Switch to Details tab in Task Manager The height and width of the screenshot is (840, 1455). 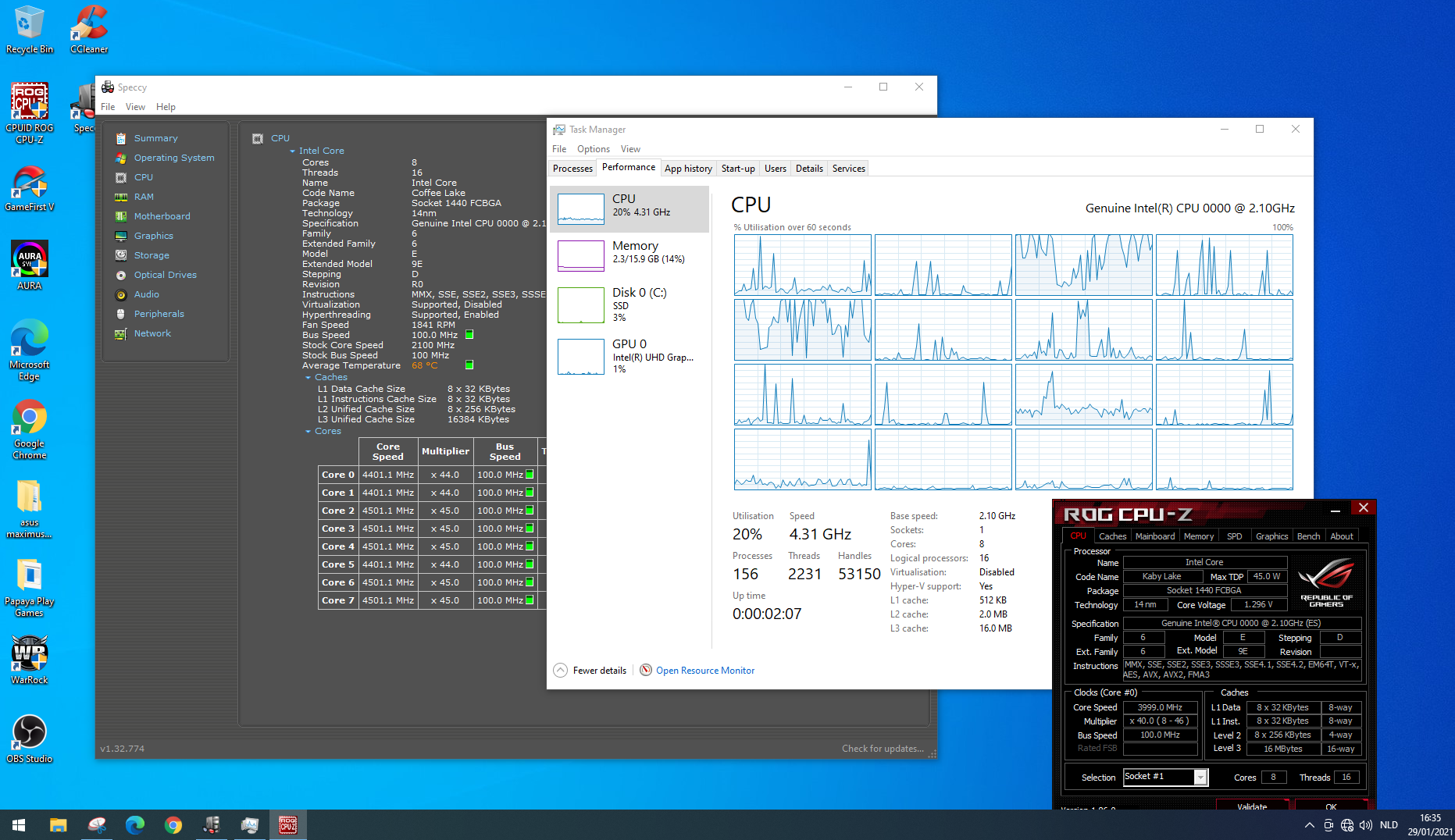tap(809, 169)
